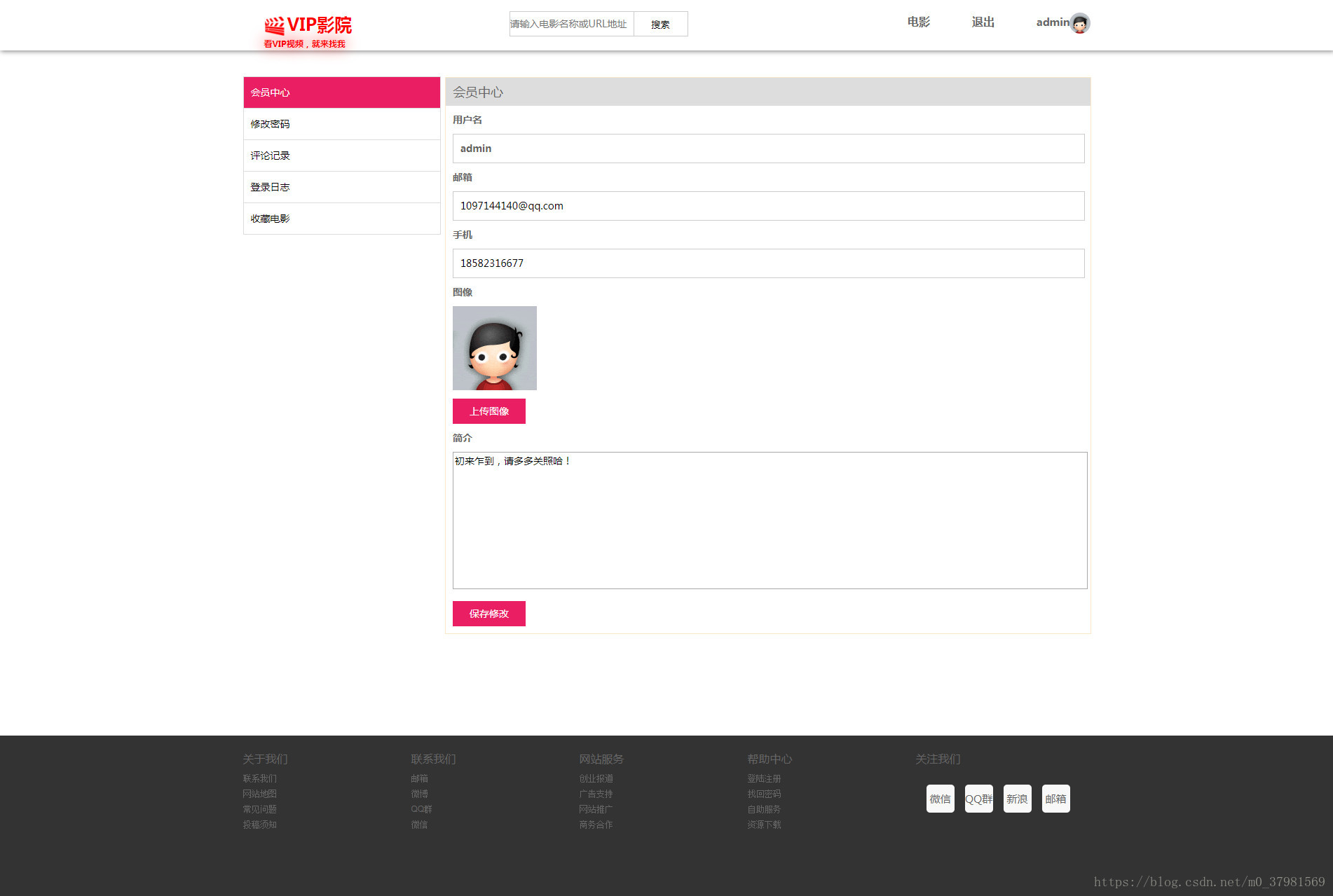The height and width of the screenshot is (896, 1333).
Task: Open footer link 自助服务
Action: coord(764,809)
